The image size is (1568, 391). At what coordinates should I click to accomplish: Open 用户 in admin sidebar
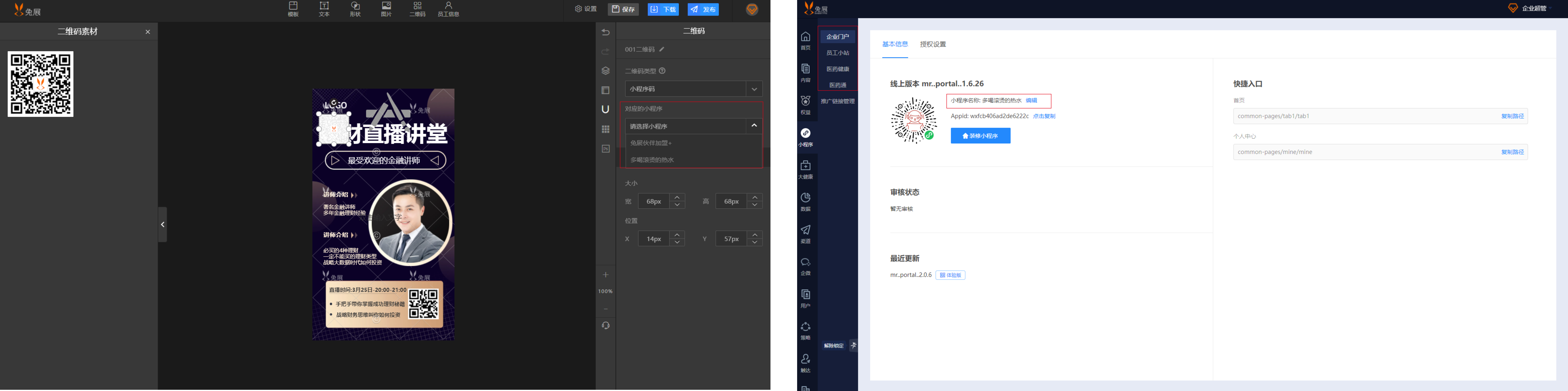coord(805,298)
